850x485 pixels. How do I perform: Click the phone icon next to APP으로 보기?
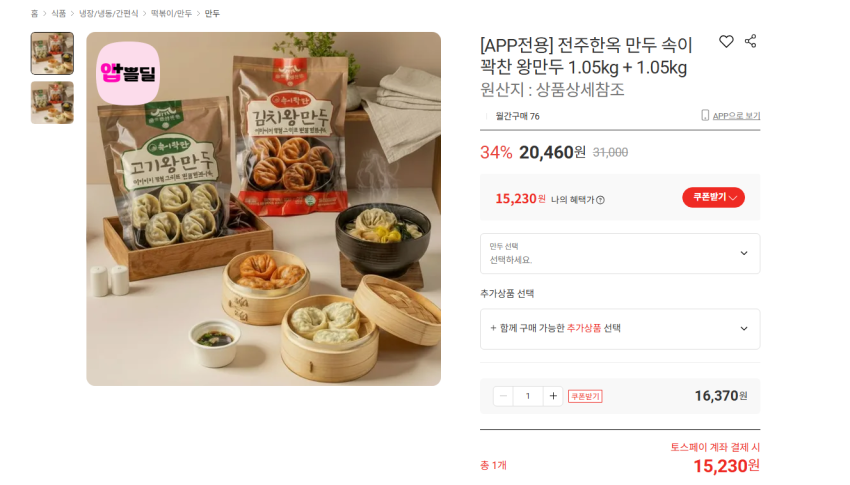coord(705,115)
